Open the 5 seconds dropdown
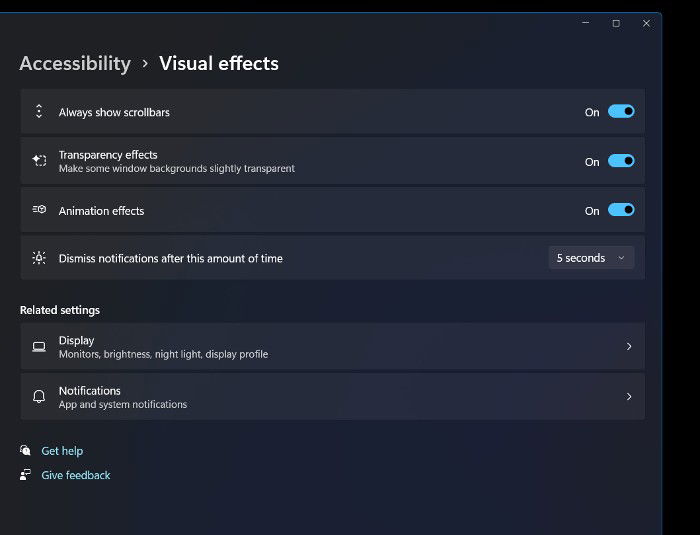 (x=591, y=258)
